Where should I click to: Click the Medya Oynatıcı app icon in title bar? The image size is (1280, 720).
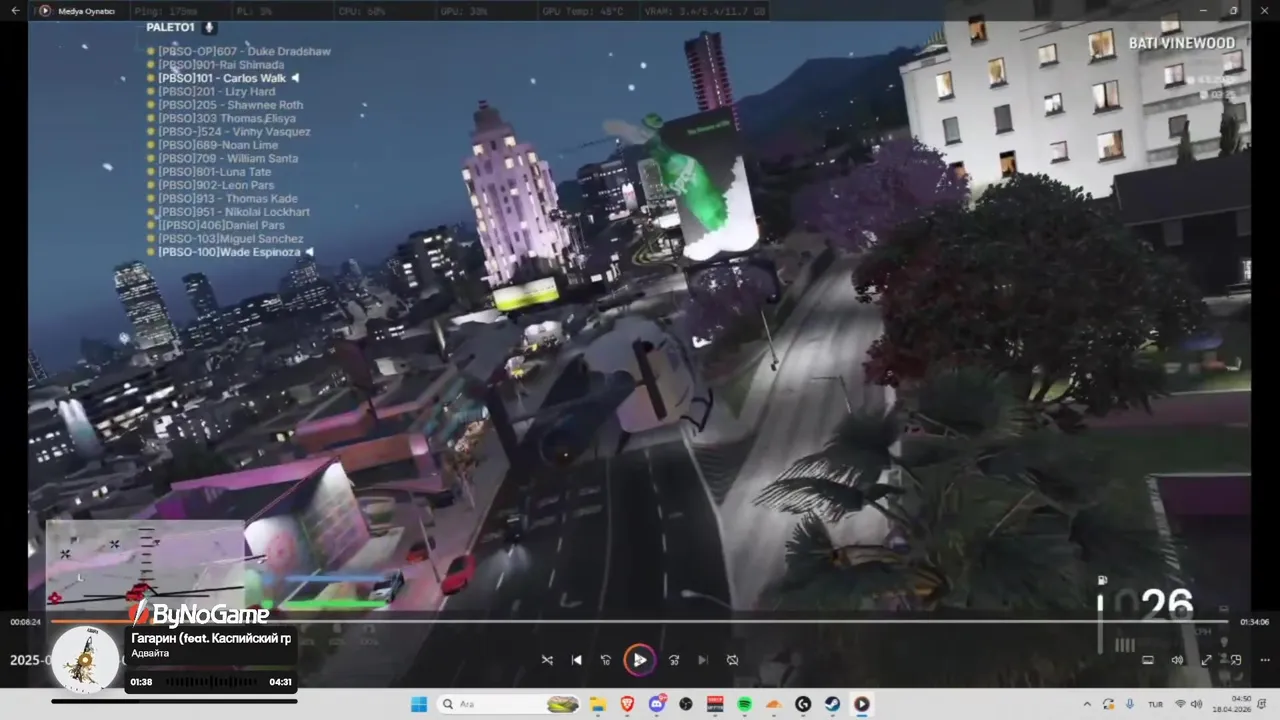point(45,11)
